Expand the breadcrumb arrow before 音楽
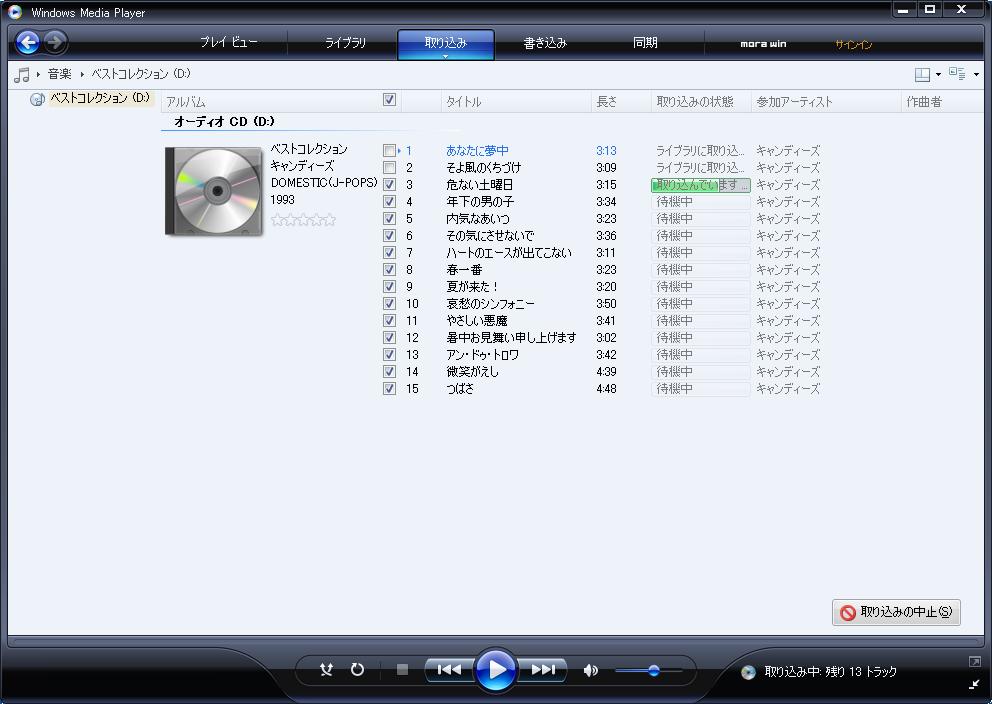The image size is (992, 704). click(x=39, y=75)
